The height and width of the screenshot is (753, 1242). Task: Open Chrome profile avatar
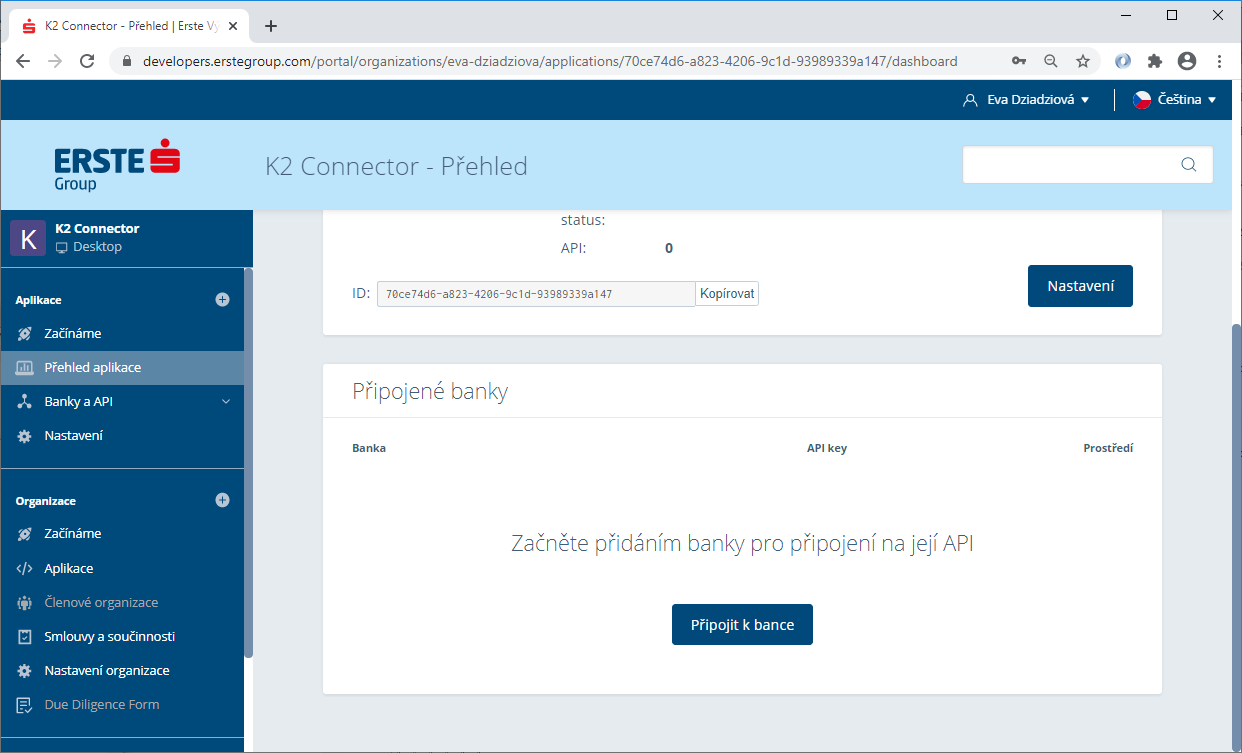1187,61
